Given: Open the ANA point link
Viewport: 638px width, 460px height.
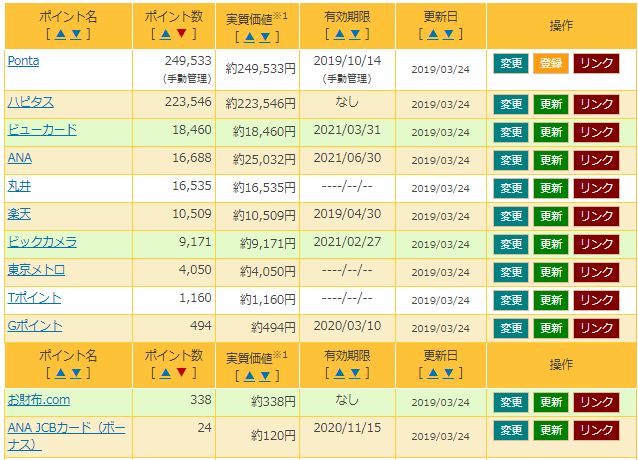Looking at the screenshot, I should (20, 158).
